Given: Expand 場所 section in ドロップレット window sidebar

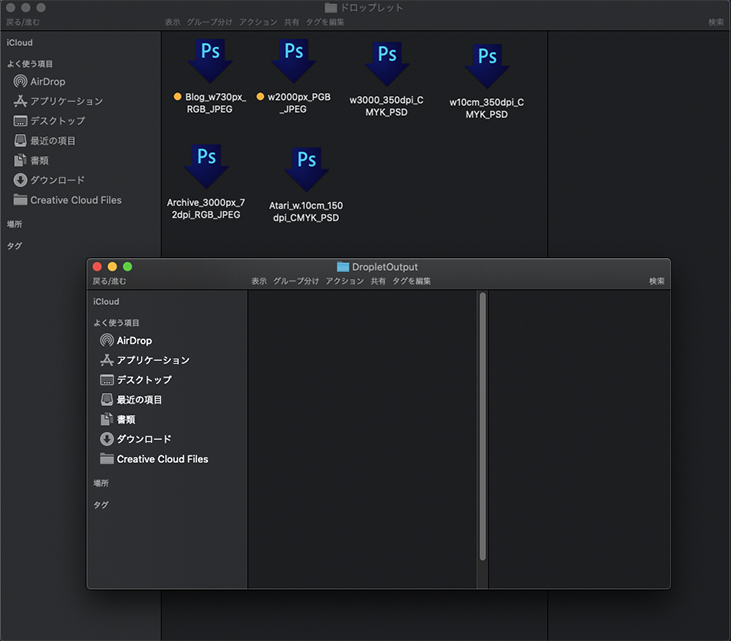Looking at the screenshot, I should (x=14, y=224).
